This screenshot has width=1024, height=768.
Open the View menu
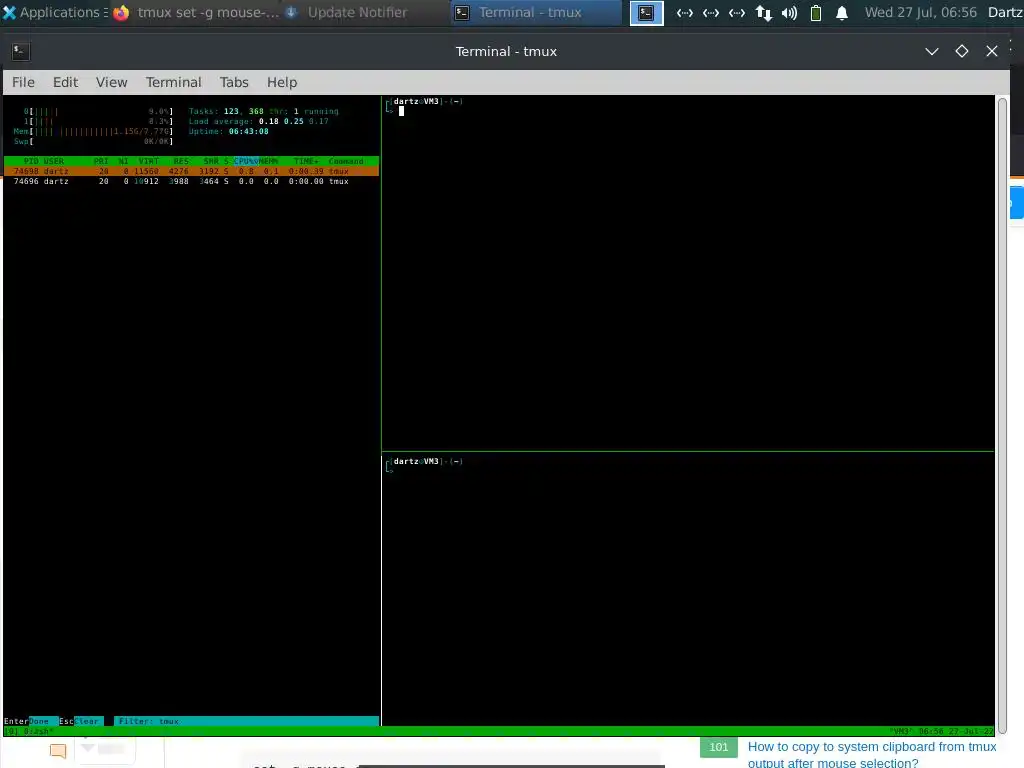coord(112,82)
